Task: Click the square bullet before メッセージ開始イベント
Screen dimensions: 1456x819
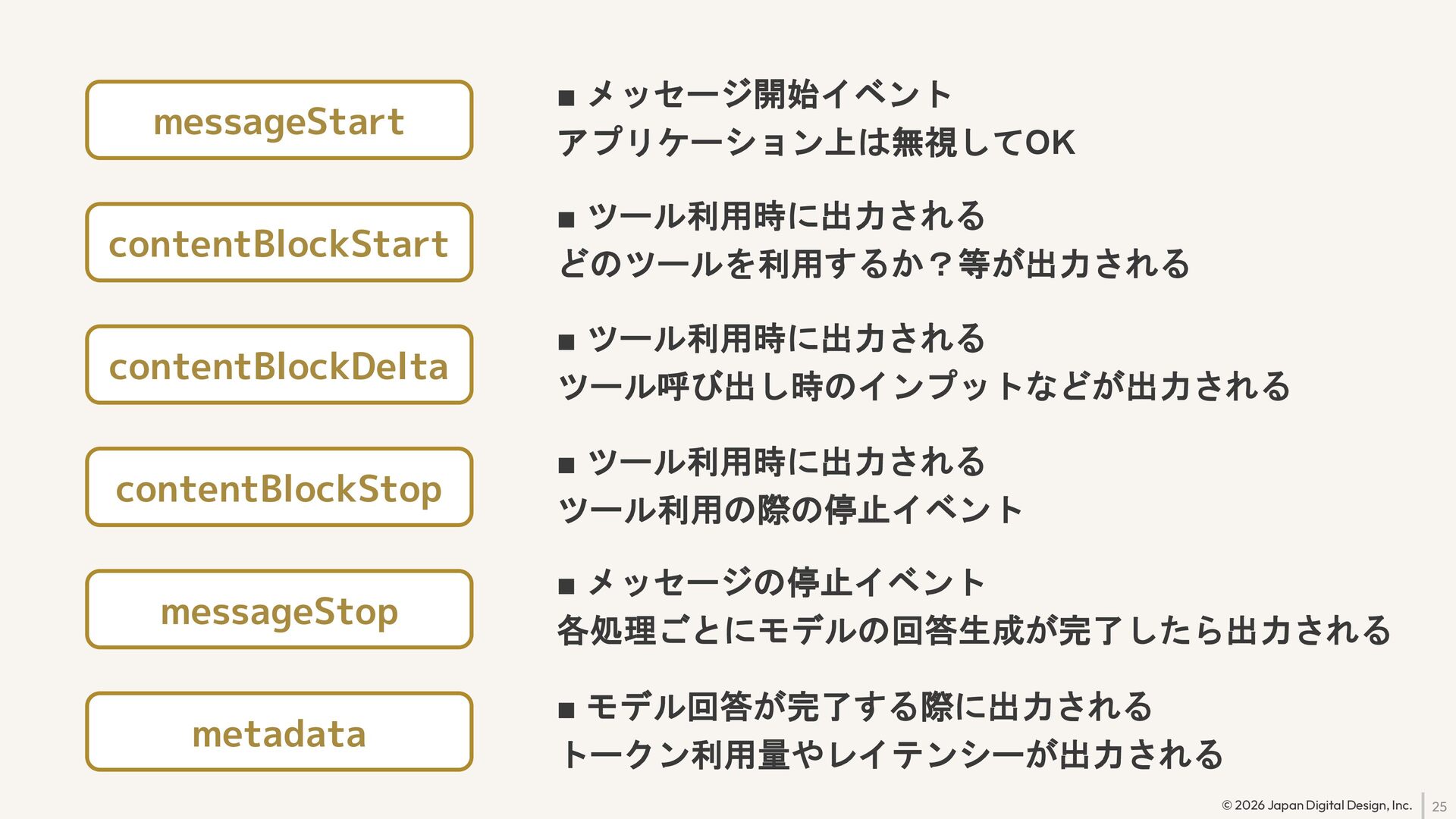Action: click(566, 98)
